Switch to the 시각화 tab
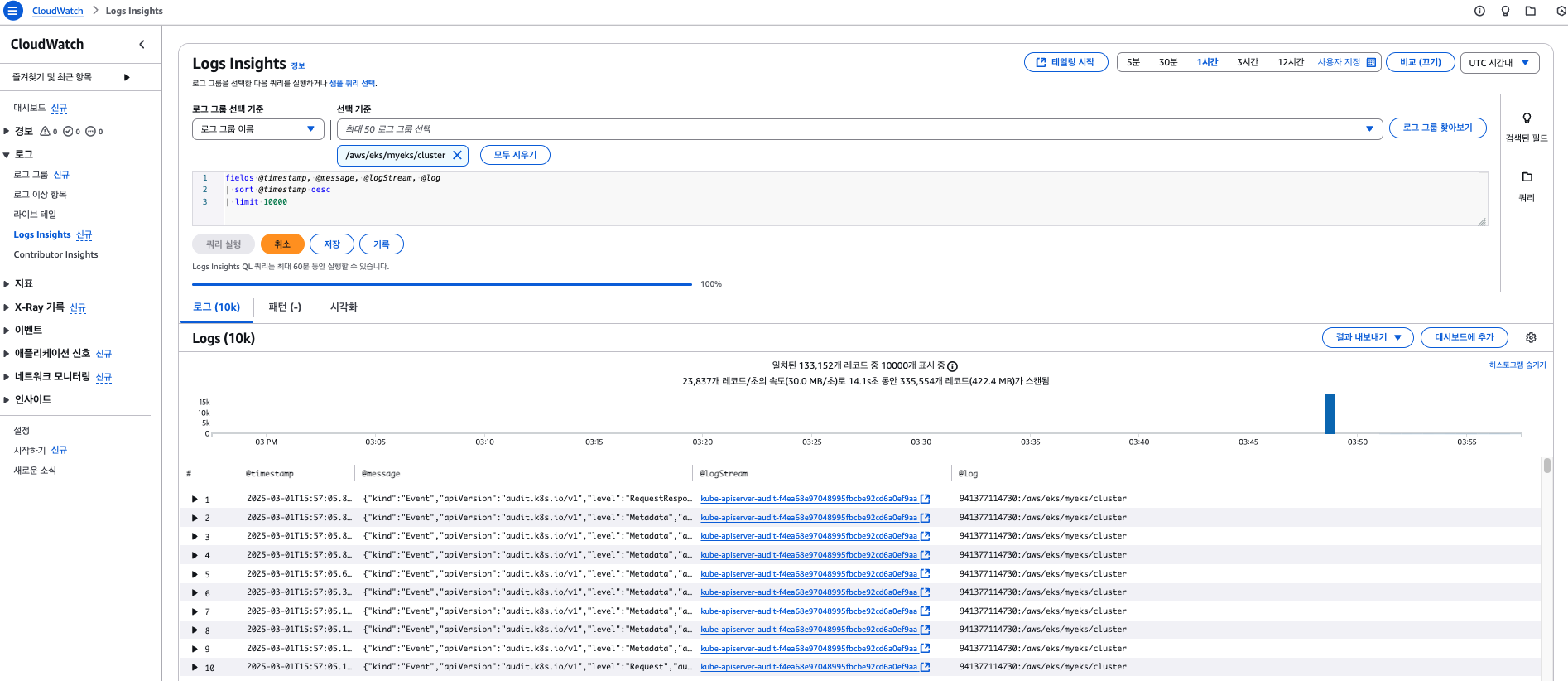Viewport: 1568px width, 681px height. (344, 307)
